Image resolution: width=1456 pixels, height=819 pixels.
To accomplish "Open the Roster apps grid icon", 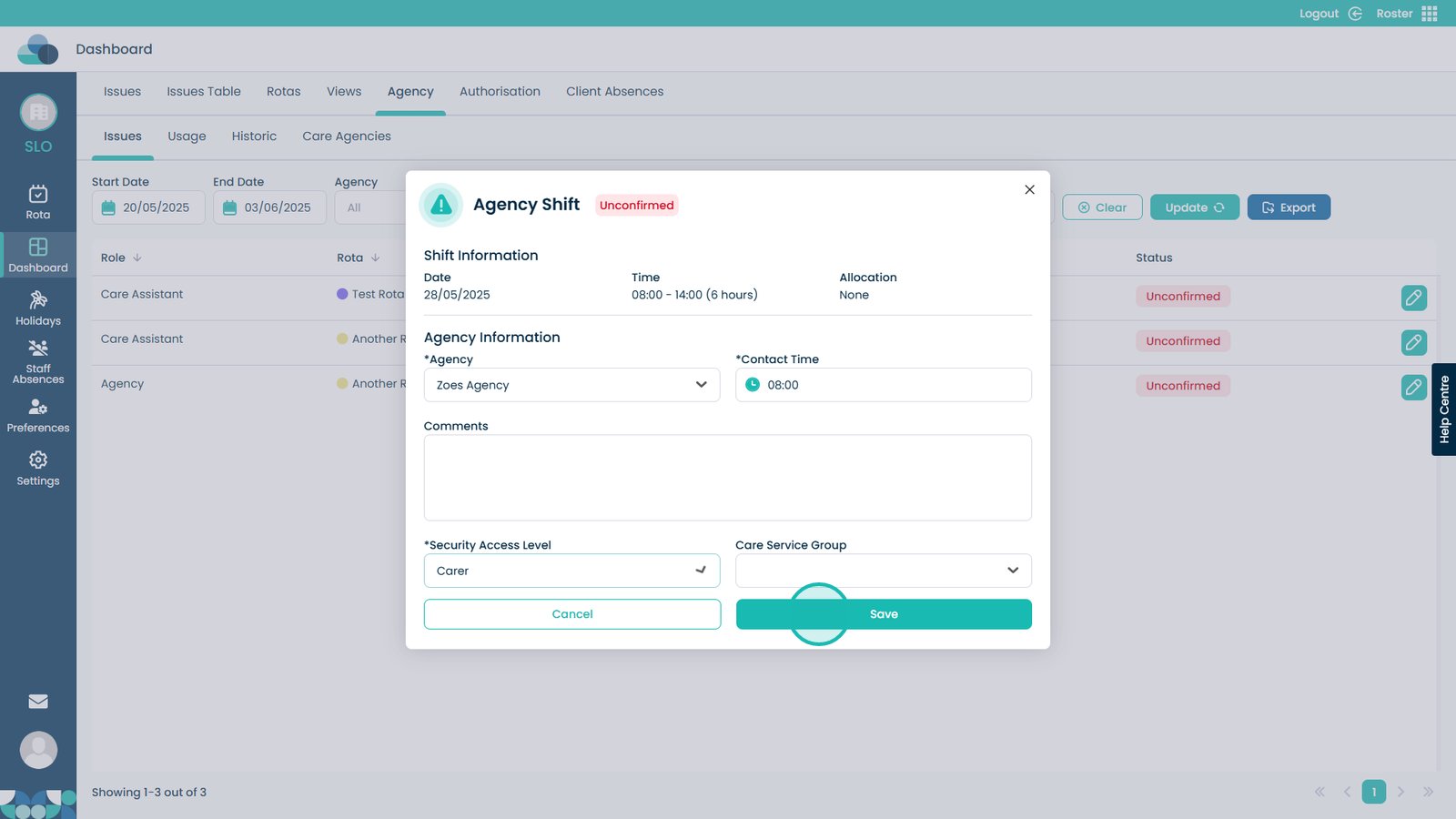I will (x=1430, y=14).
